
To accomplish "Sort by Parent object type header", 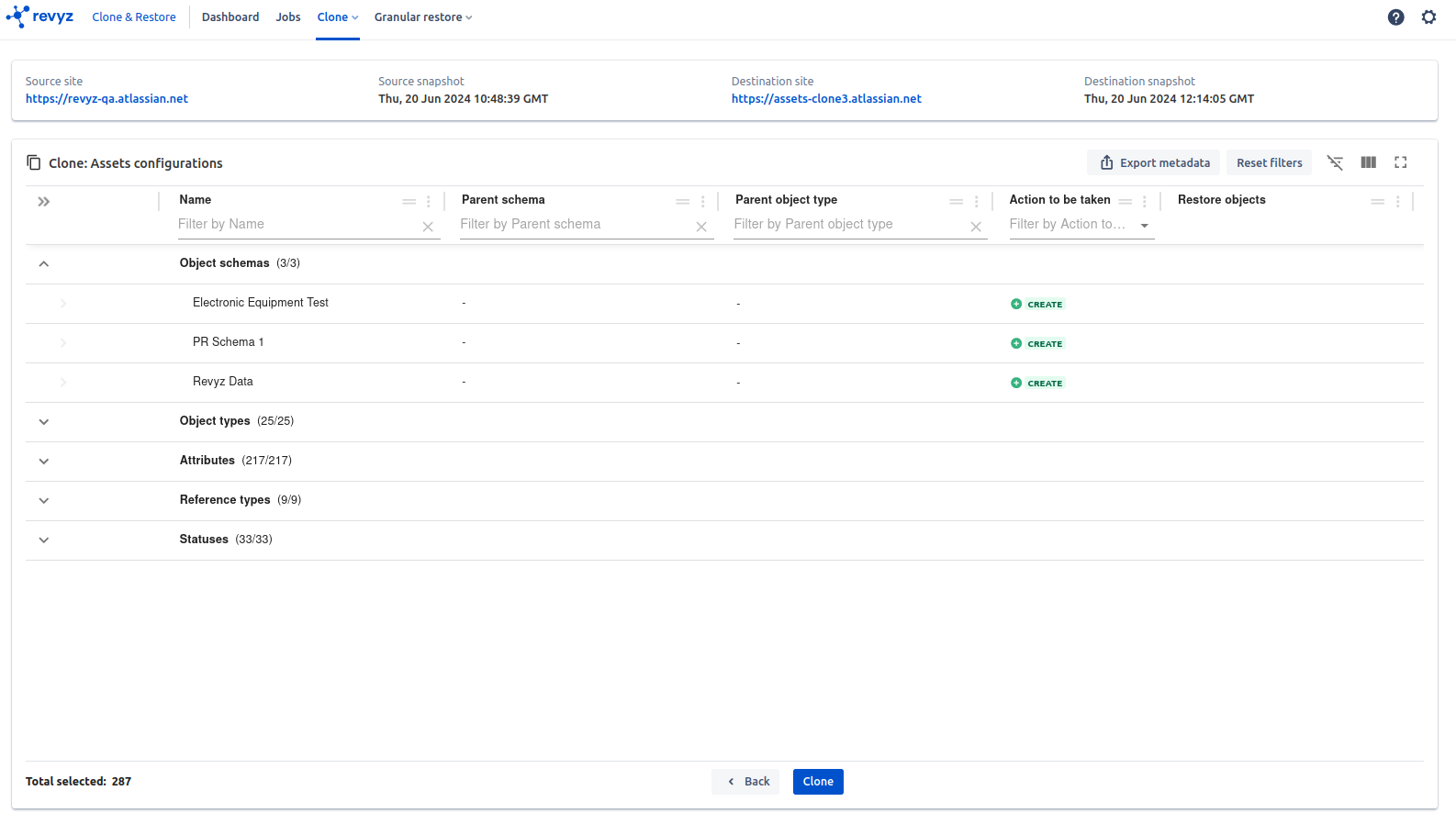I will [786, 200].
